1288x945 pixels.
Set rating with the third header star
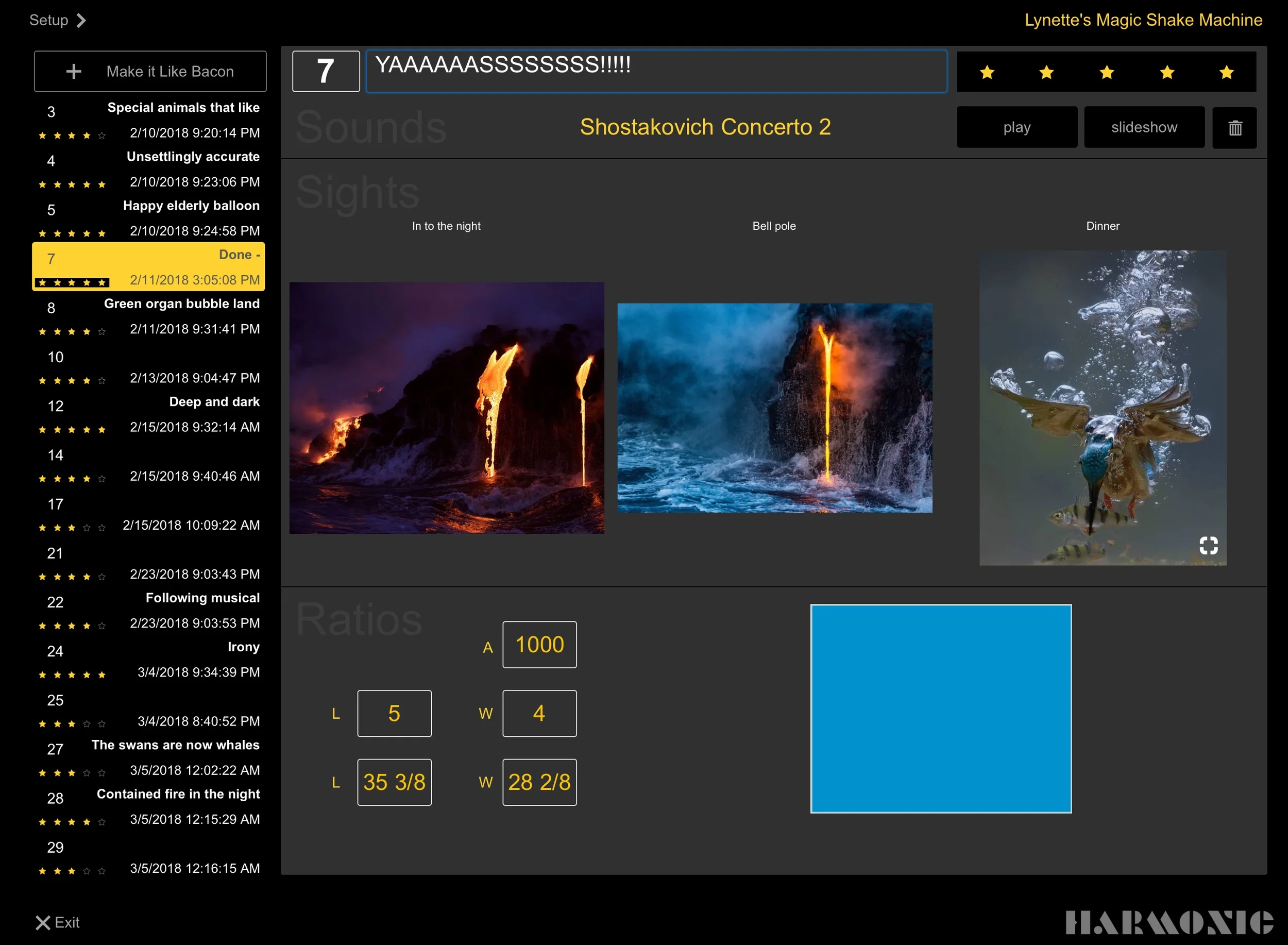[1106, 73]
